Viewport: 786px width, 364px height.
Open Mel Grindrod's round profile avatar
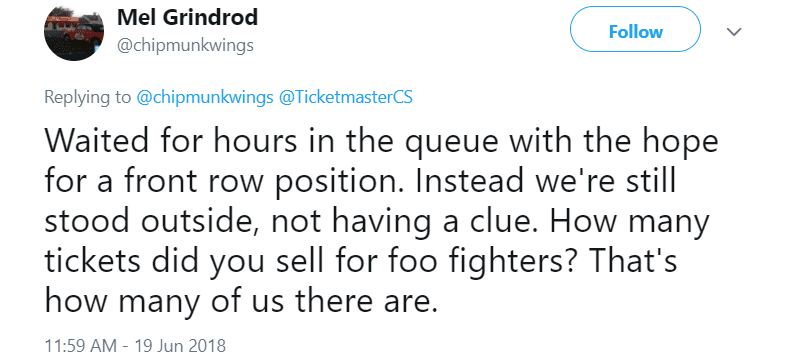tap(74, 31)
